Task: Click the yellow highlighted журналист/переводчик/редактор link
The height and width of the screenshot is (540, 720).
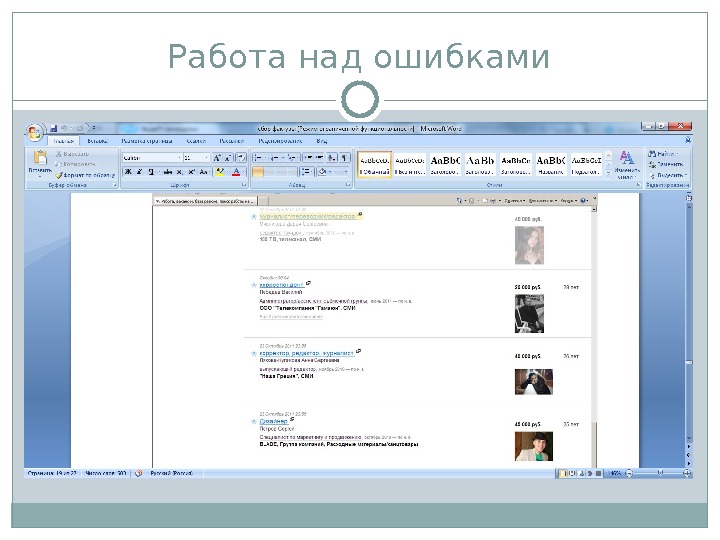Action: click(x=308, y=216)
